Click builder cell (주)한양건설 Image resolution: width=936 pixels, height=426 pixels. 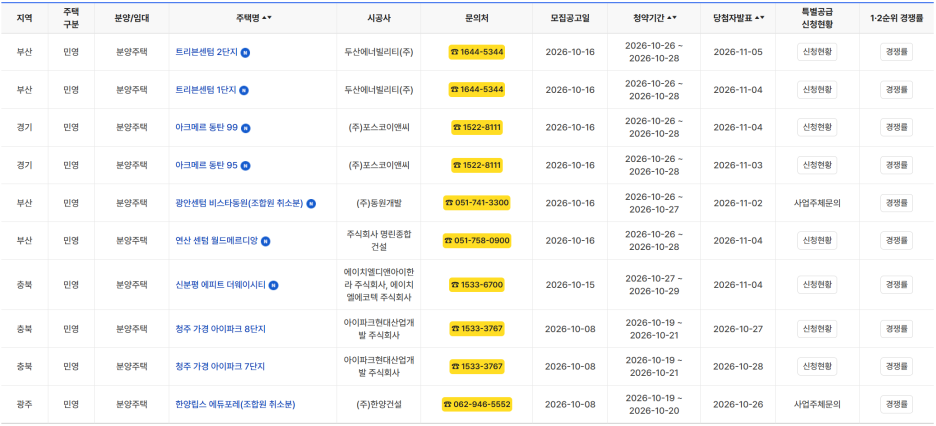tap(378, 404)
